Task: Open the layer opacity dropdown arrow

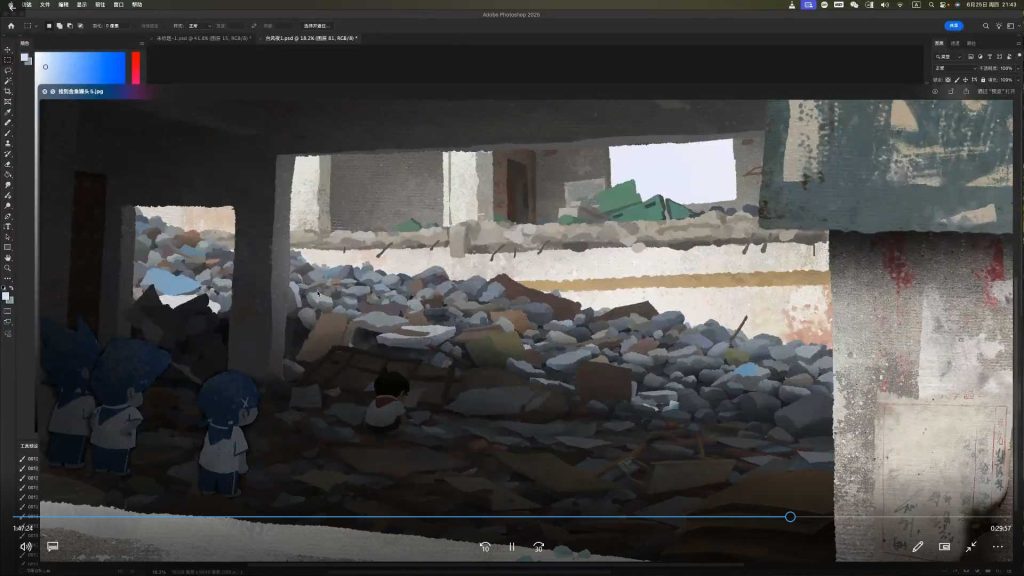Action: [x=1016, y=68]
